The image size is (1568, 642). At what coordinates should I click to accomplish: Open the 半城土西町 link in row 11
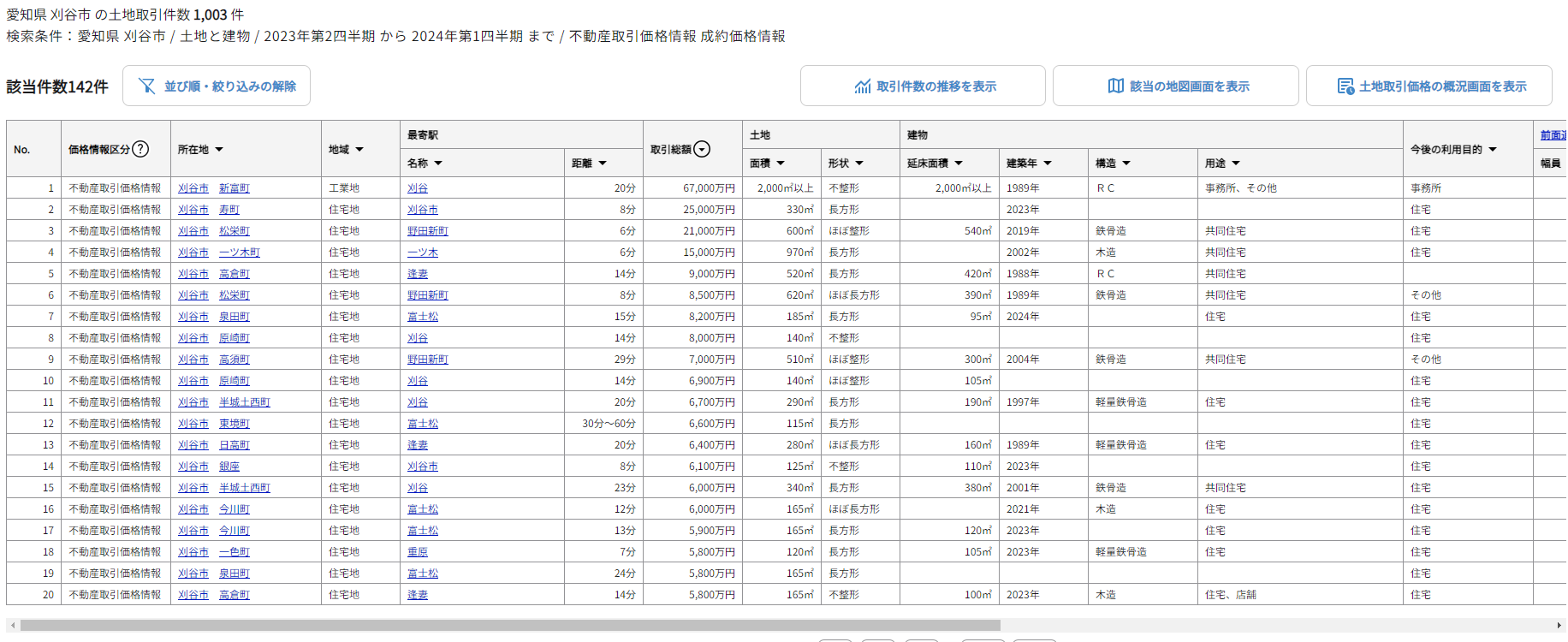(x=244, y=402)
